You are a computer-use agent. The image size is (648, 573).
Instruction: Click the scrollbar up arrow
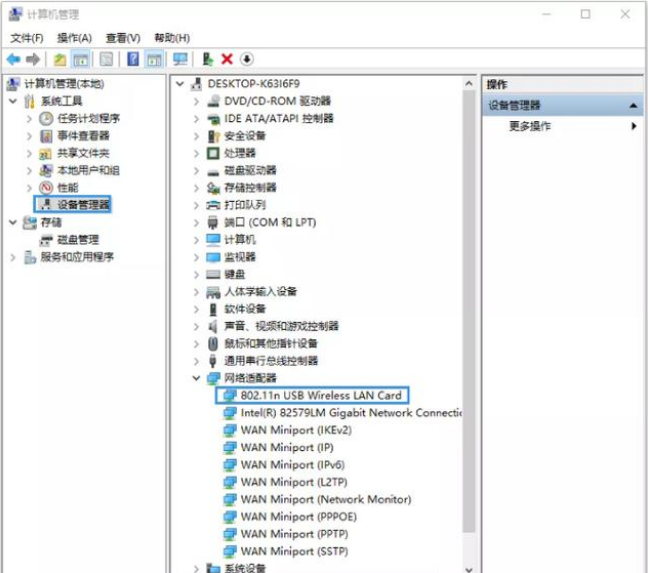pyautogui.click(x=469, y=84)
